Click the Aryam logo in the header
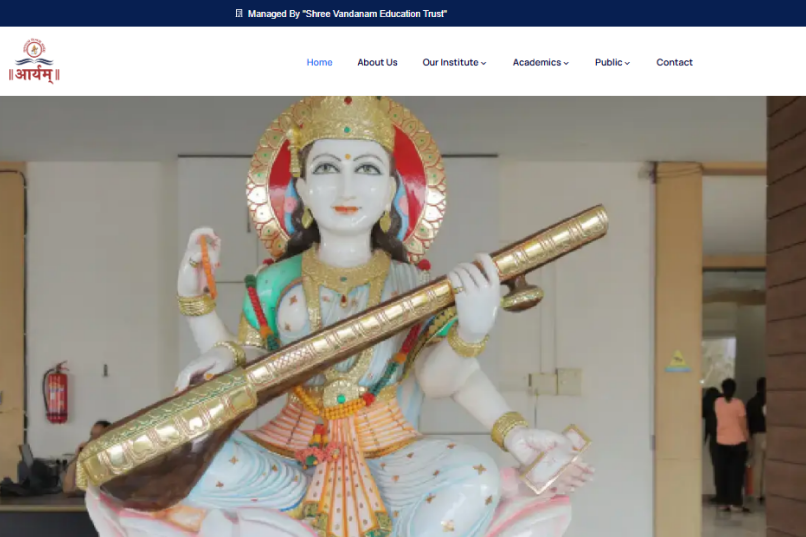 pyautogui.click(x=35, y=61)
